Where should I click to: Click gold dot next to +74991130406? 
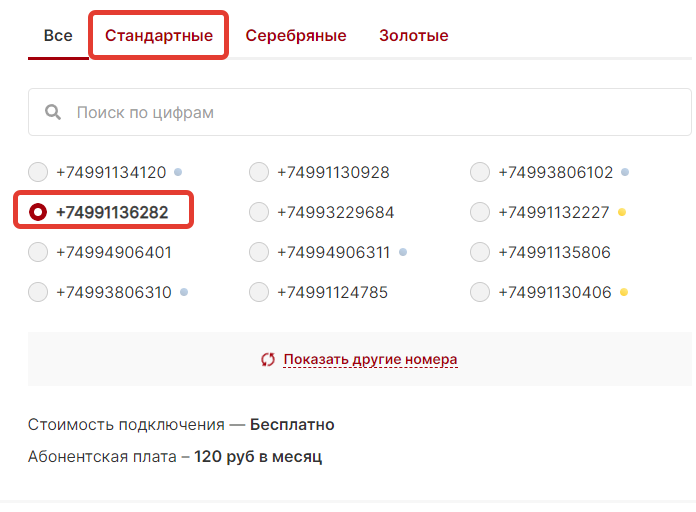(624, 292)
